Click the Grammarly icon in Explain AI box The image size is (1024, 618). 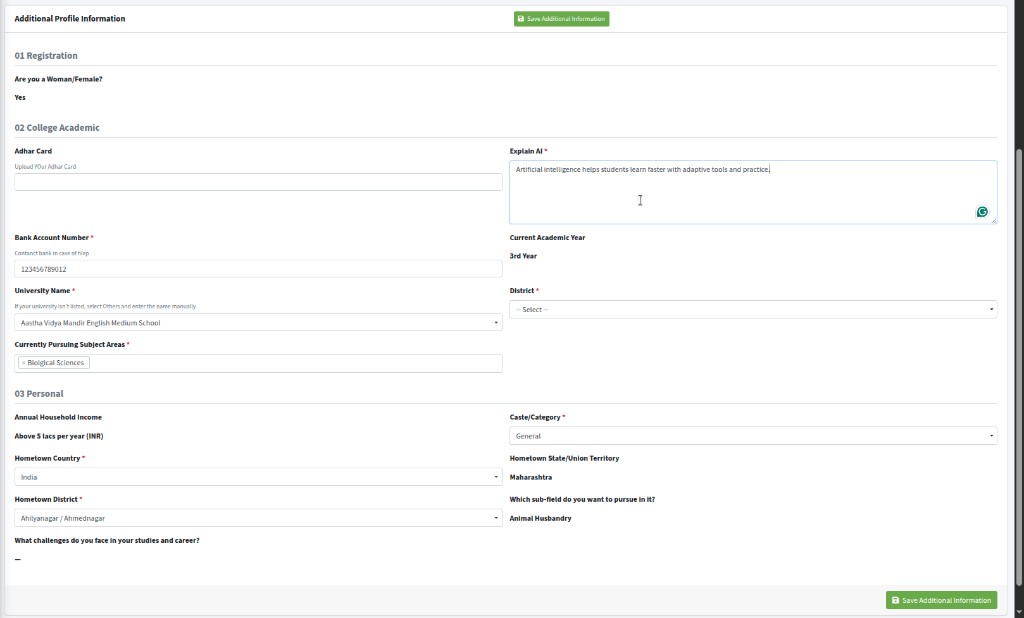(982, 212)
